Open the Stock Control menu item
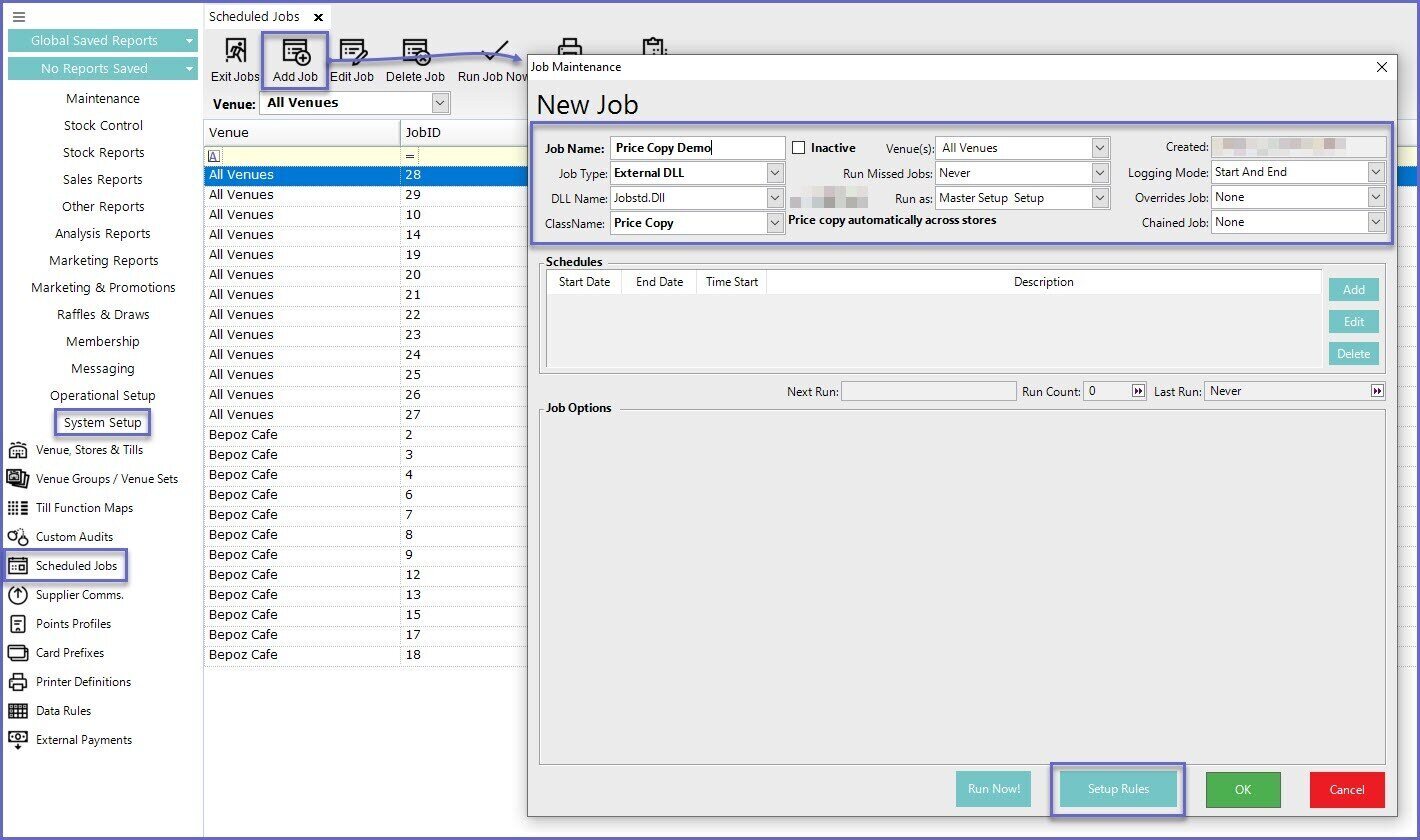Viewport: 1420px width, 840px height. [103, 126]
